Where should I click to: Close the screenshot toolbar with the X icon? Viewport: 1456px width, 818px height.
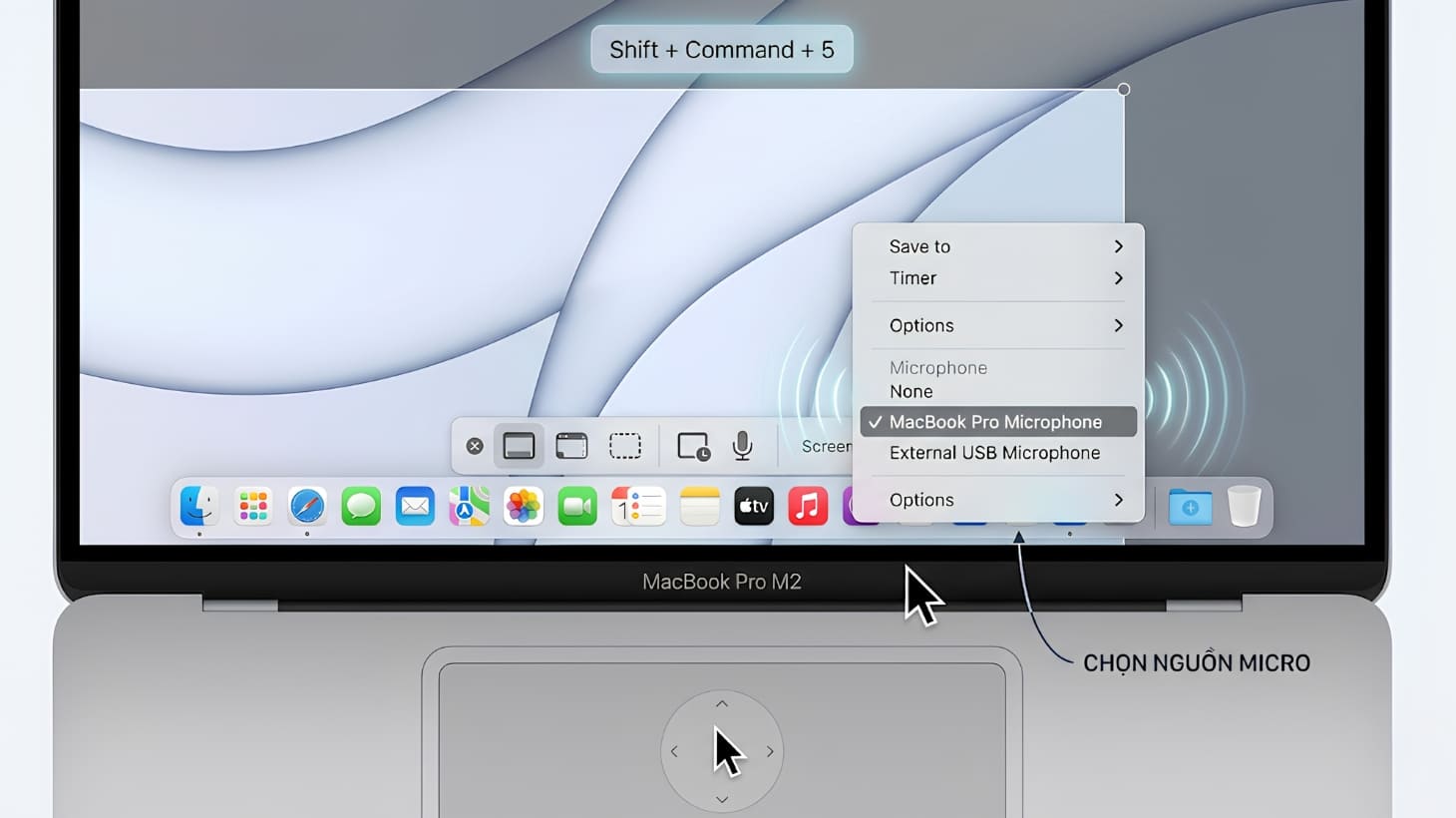pyautogui.click(x=475, y=446)
